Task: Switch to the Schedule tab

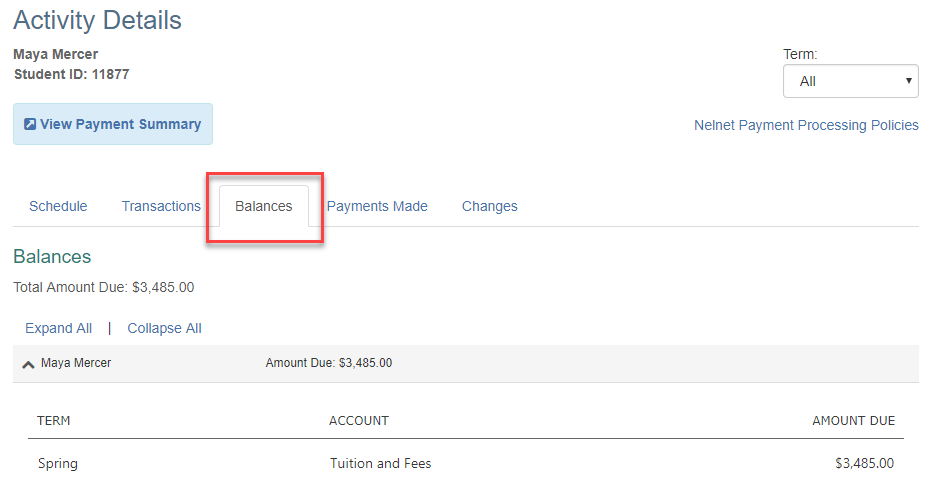Action: pyautogui.click(x=58, y=206)
